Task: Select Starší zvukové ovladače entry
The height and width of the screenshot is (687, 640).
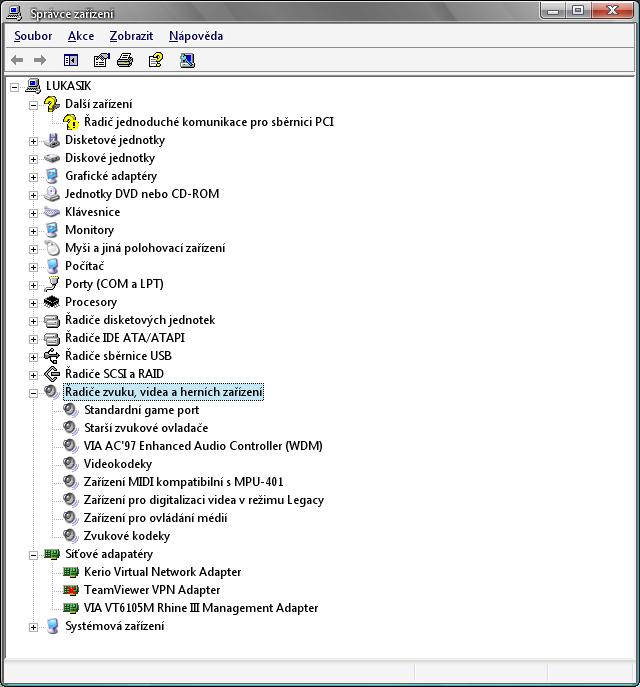Action: [146, 428]
